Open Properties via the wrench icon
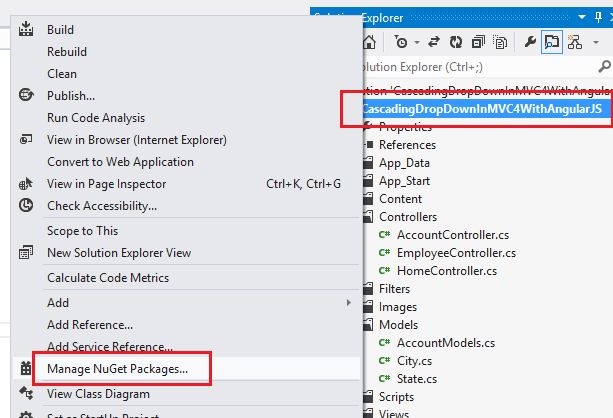The width and height of the screenshot is (613, 418). click(x=531, y=43)
